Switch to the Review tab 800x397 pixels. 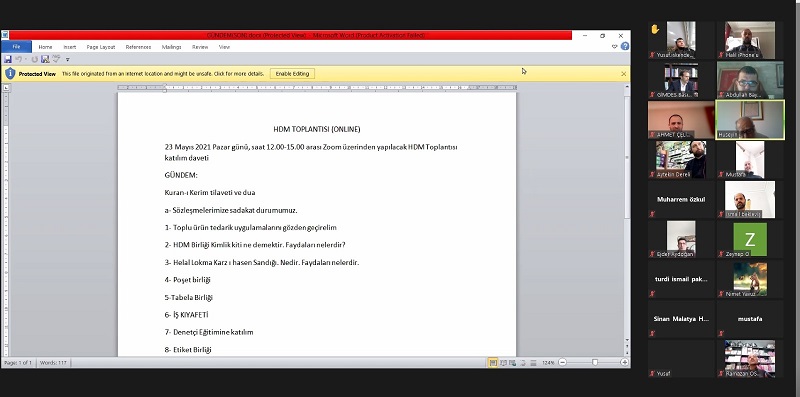pos(200,47)
